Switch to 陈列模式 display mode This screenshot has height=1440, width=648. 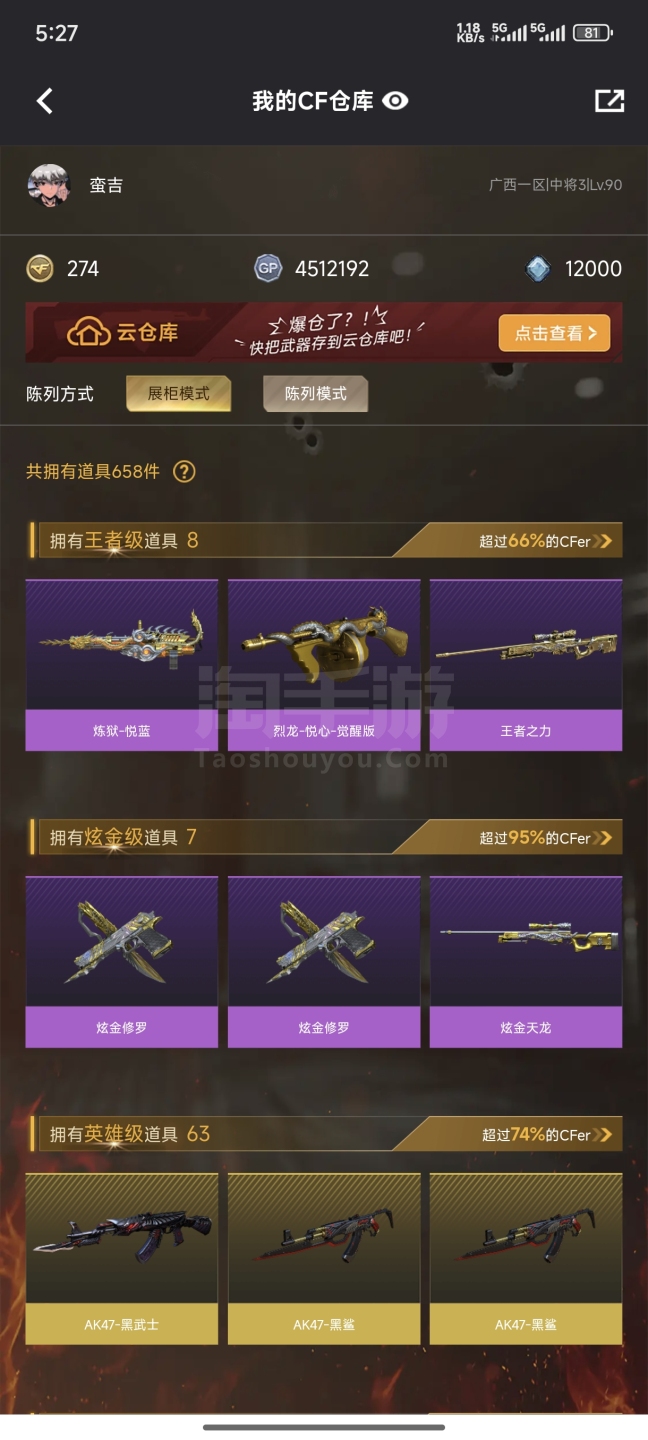pos(316,394)
